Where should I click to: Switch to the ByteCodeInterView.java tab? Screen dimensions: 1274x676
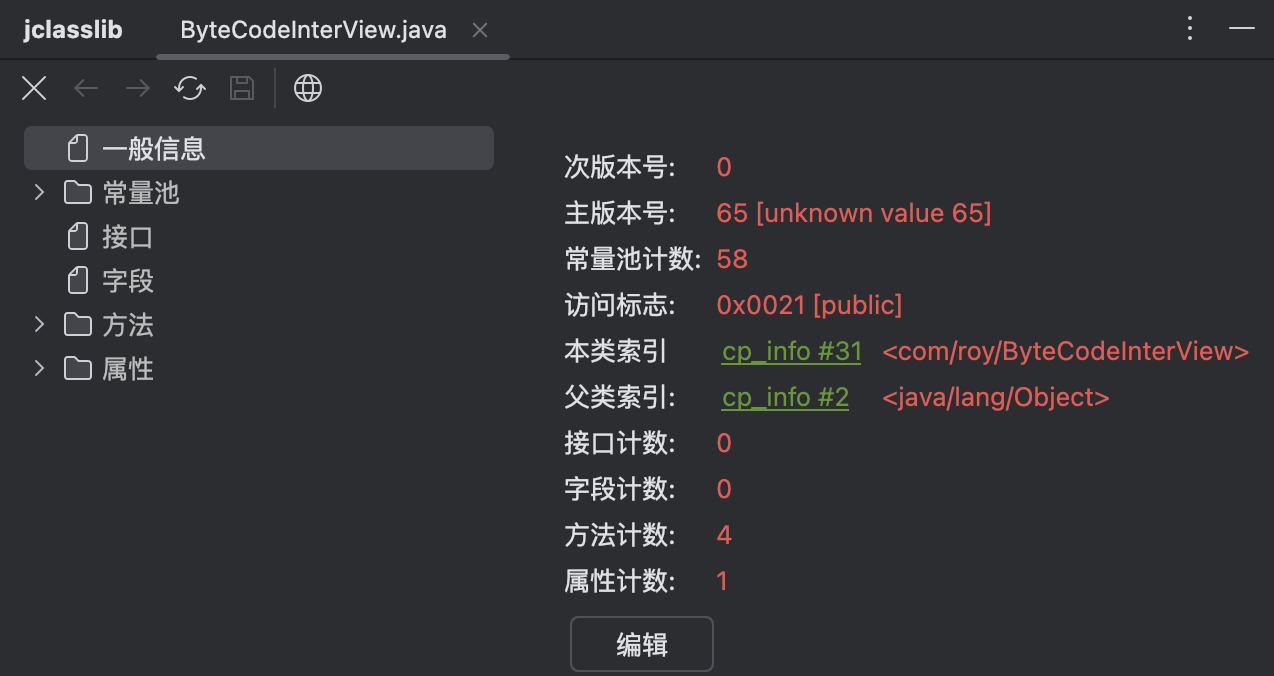point(313,30)
